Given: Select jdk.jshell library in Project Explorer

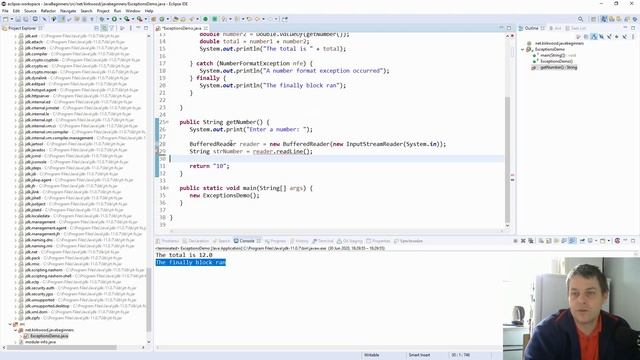Looking at the screenshot, I should 33,198.
